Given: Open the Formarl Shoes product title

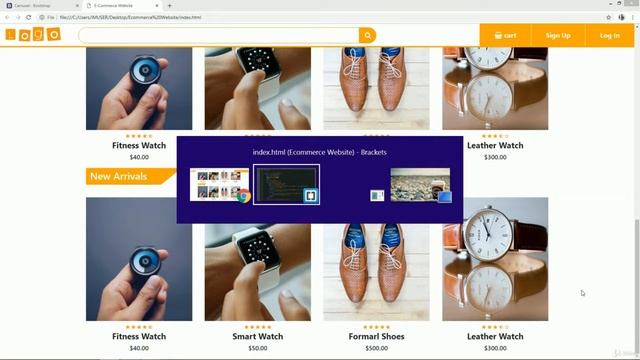Looking at the screenshot, I should (x=376, y=336).
